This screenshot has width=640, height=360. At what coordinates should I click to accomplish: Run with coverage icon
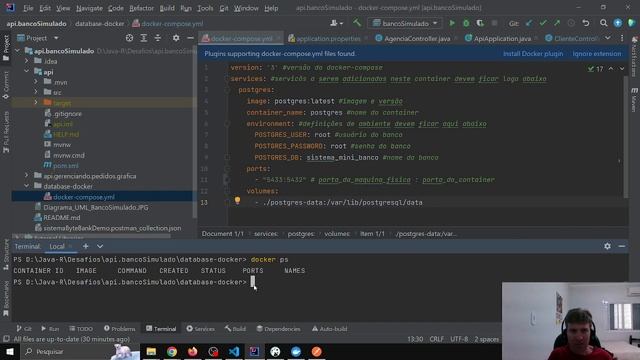pyautogui.click(x=480, y=23)
